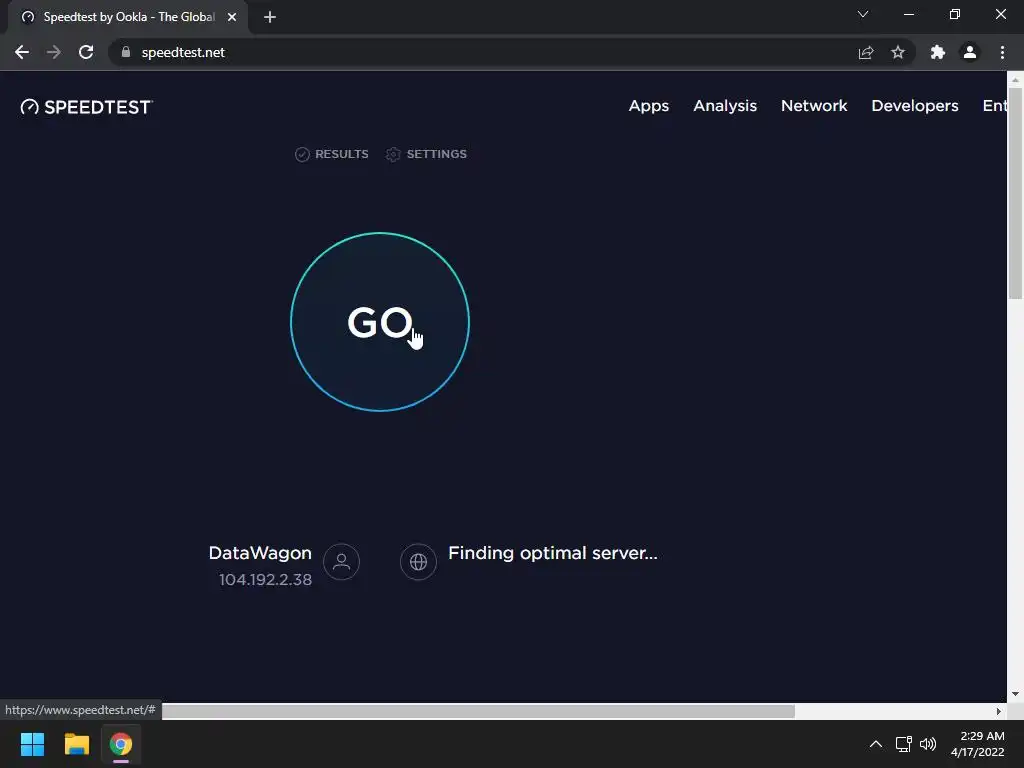This screenshot has height=768, width=1024.
Task: Close the Speedtest by Ookla tab
Action: click(232, 18)
